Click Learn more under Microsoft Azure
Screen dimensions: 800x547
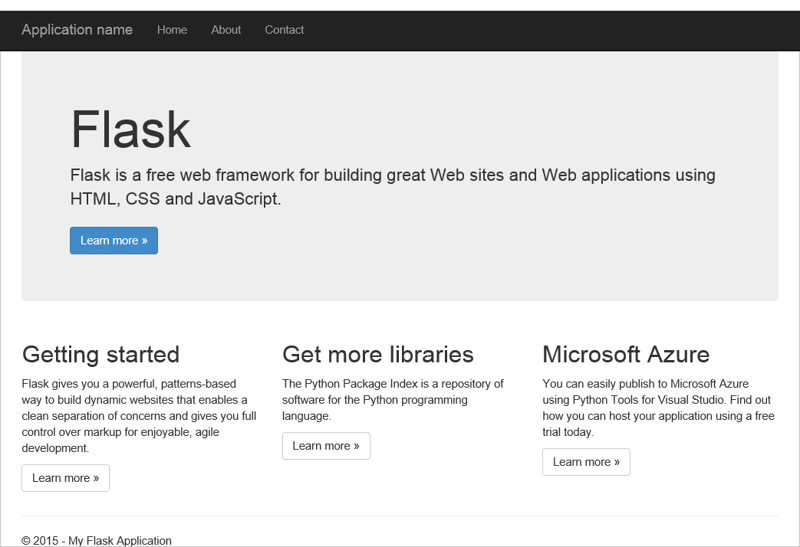coord(586,462)
